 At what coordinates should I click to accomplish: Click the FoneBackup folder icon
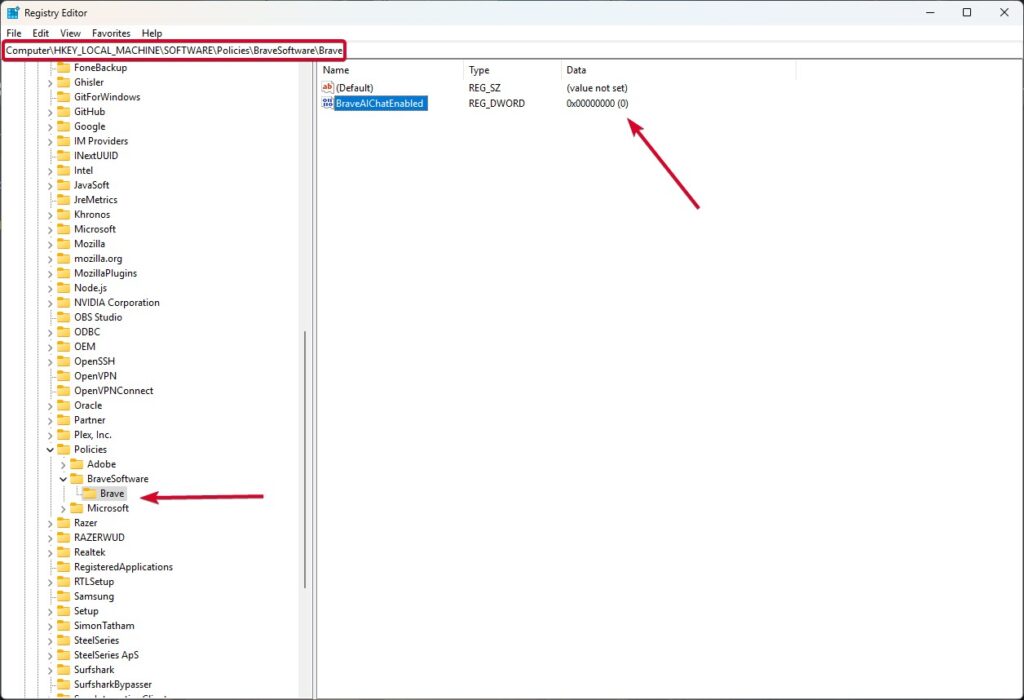pos(63,67)
